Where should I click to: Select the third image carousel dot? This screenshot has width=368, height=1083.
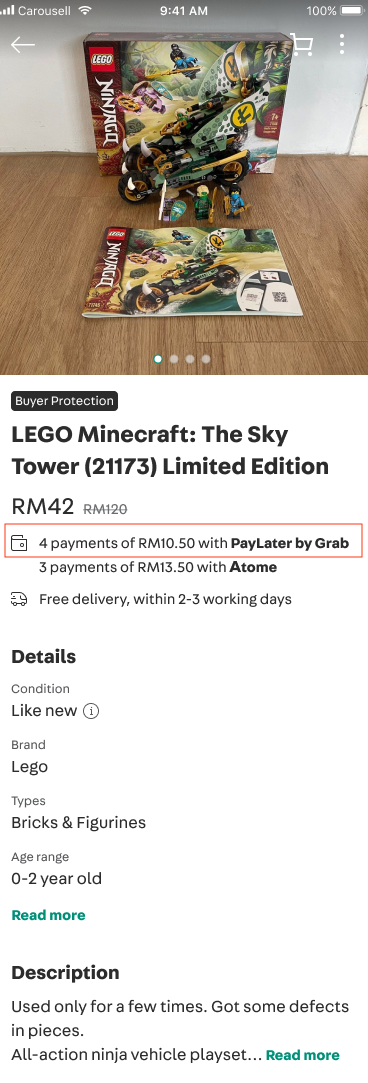[190, 359]
